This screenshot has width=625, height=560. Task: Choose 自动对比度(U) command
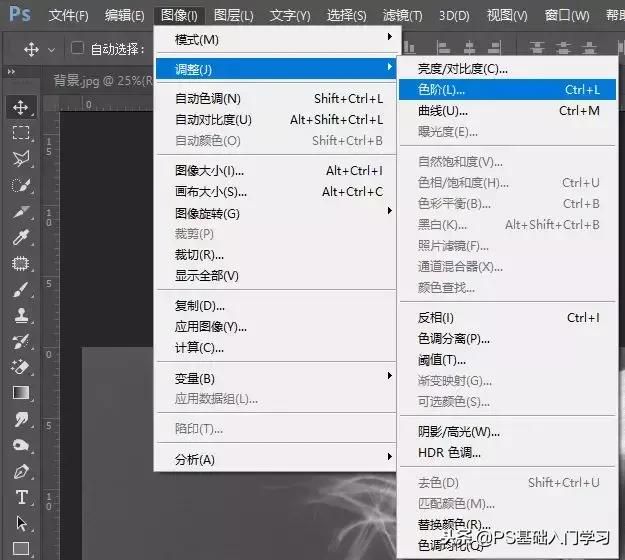[275, 120]
